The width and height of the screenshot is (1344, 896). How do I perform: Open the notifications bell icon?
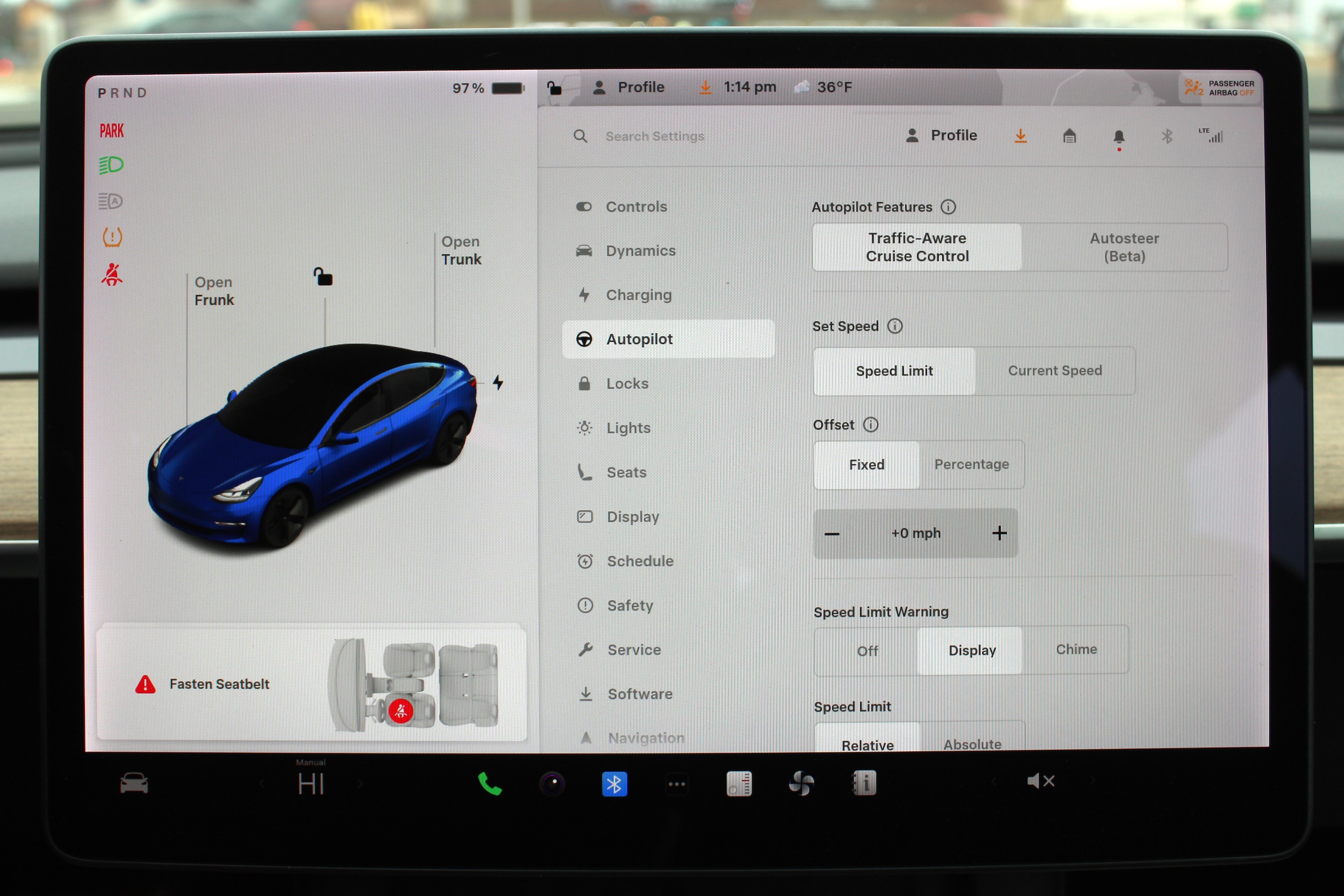tap(1118, 137)
